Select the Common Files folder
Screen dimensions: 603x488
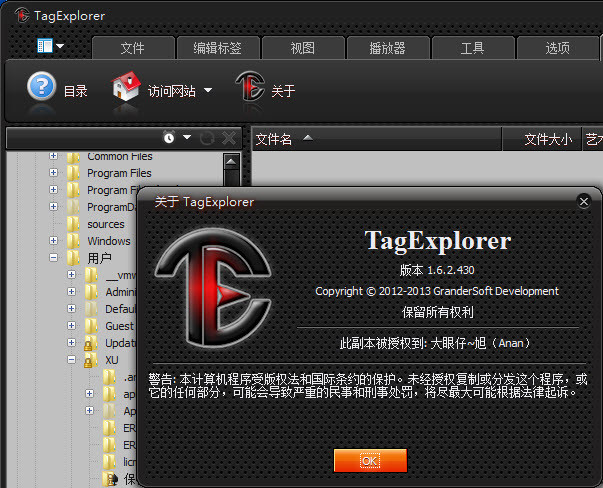120,156
